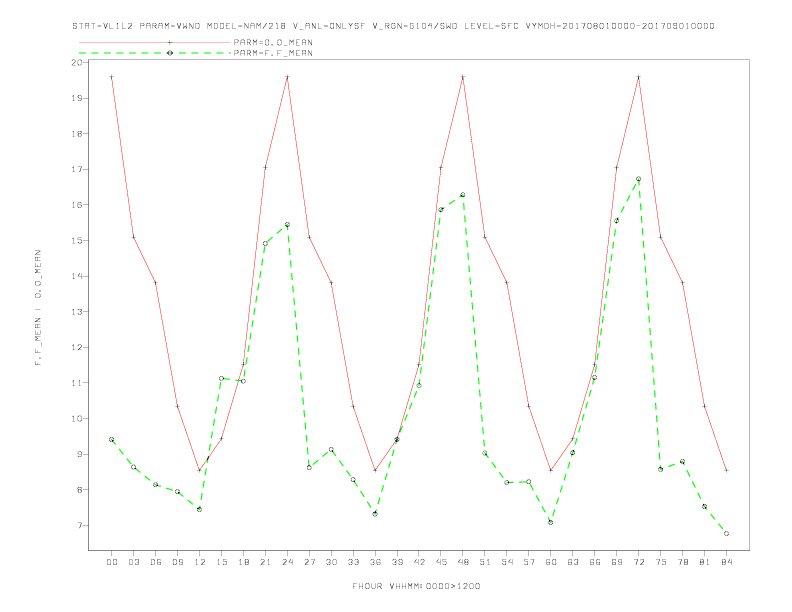
Task: Click y-axis tick label 16
Action: pyautogui.click(x=77, y=205)
